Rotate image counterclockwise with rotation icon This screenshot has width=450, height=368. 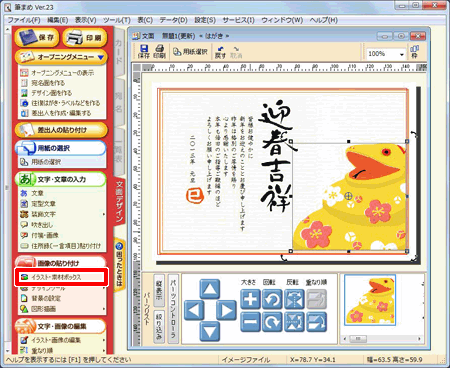pyautogui.click(x=272, y=299)
